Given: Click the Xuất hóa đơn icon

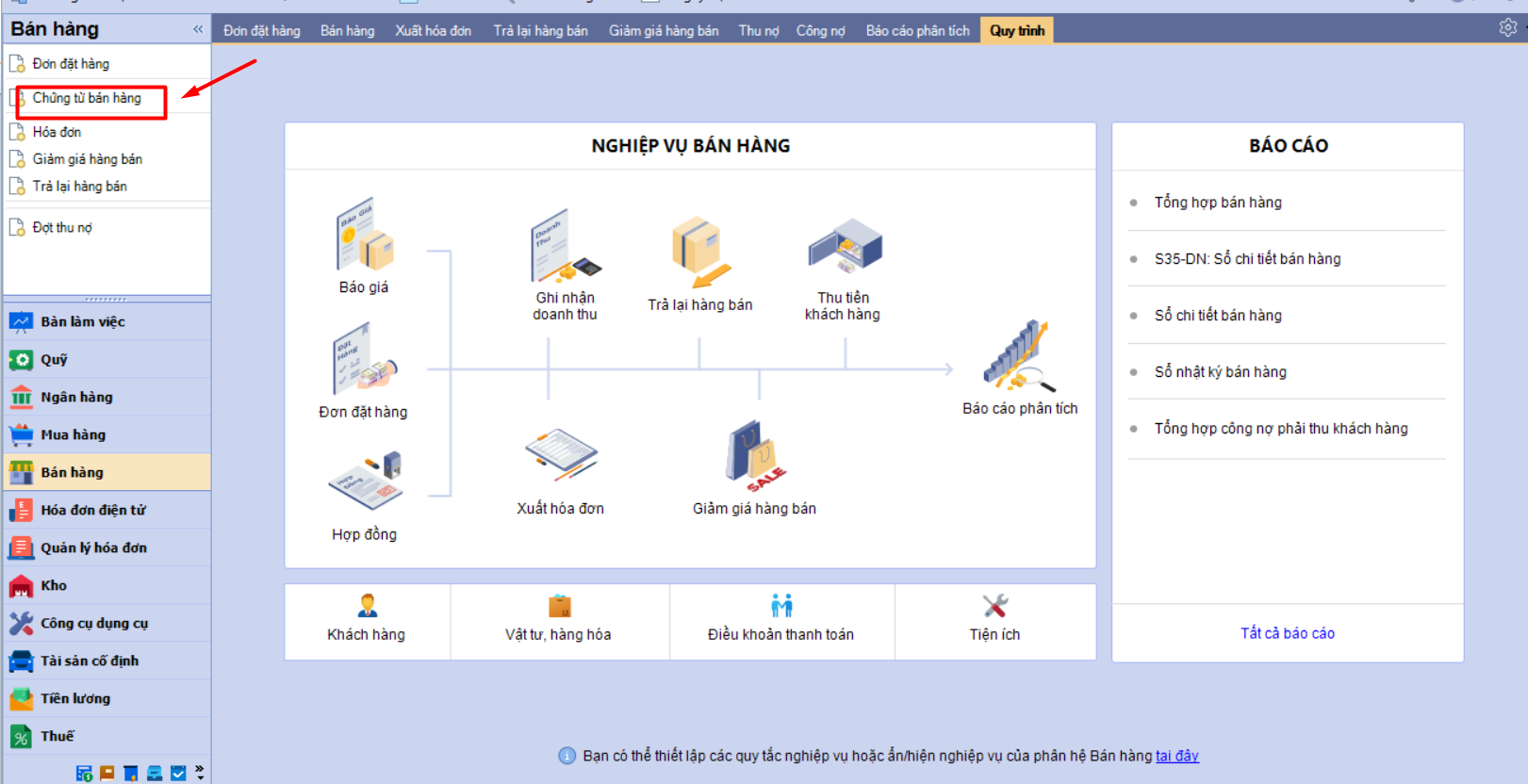Looking at the screenshot, I should (x=561, y=454).
